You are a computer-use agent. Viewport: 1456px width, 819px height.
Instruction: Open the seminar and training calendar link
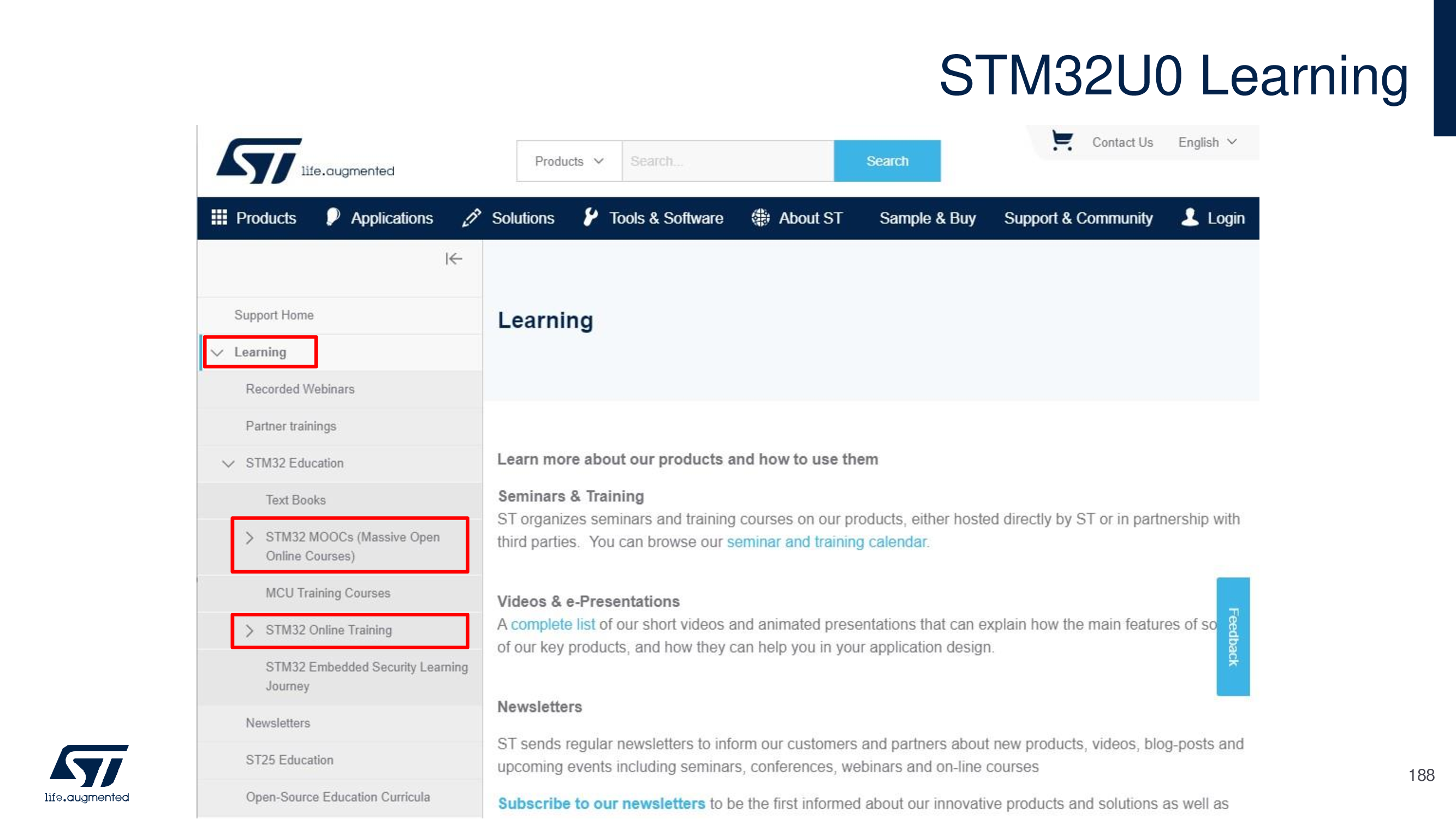(x=827, y=542)
